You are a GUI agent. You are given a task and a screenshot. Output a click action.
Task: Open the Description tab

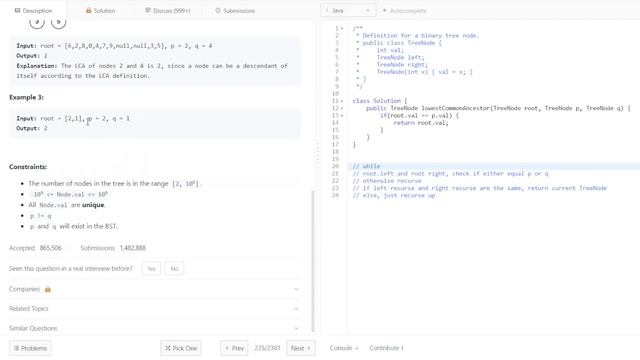click(x=33, y=11)
